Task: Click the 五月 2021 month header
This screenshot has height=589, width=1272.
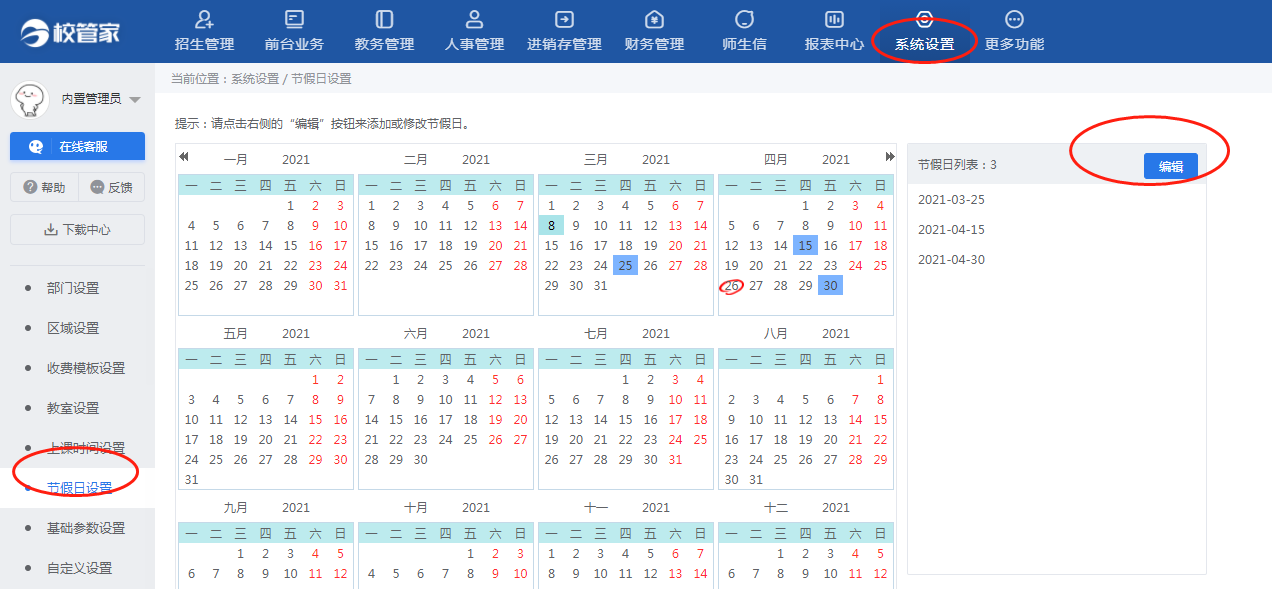Action: click(266, 334)
